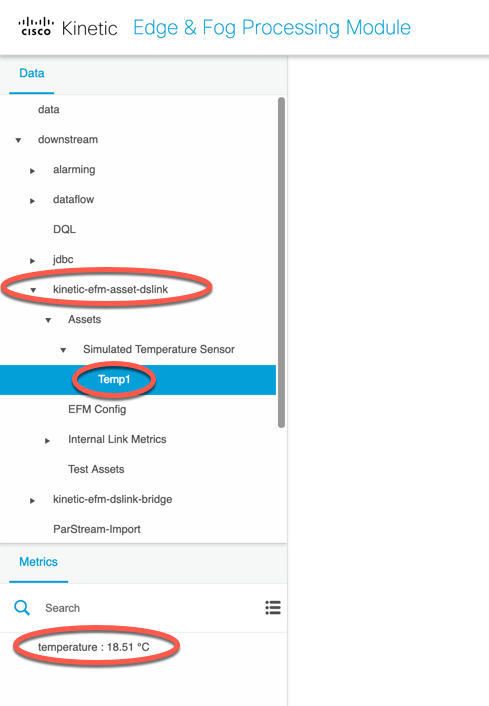Expand the jdbc node arrow
The height and width of the screenshot is (706, 489).
pos(32,261)
